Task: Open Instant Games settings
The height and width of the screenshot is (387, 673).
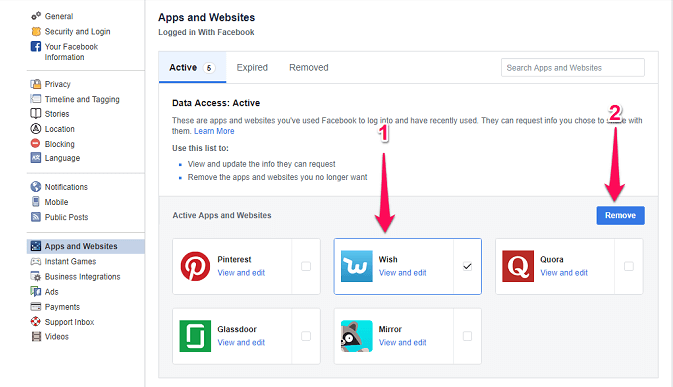Action: tap(70, 261)
